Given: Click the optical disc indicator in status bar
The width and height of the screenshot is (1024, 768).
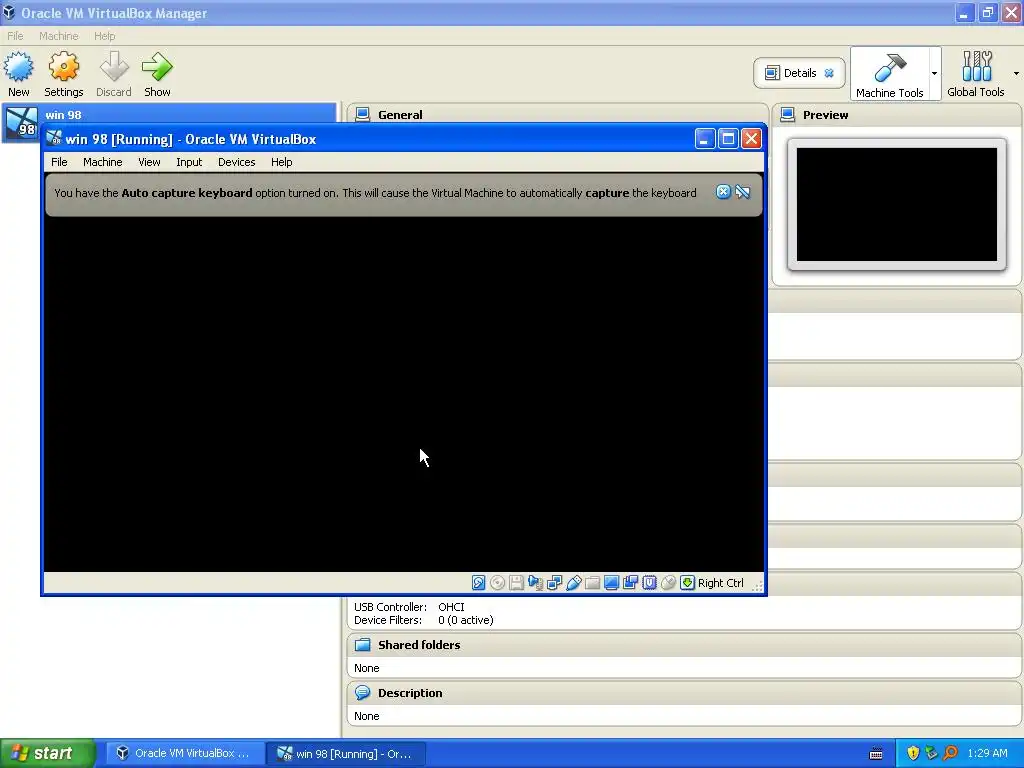Looking at the screenshot, I should click(x=497, y=583).
